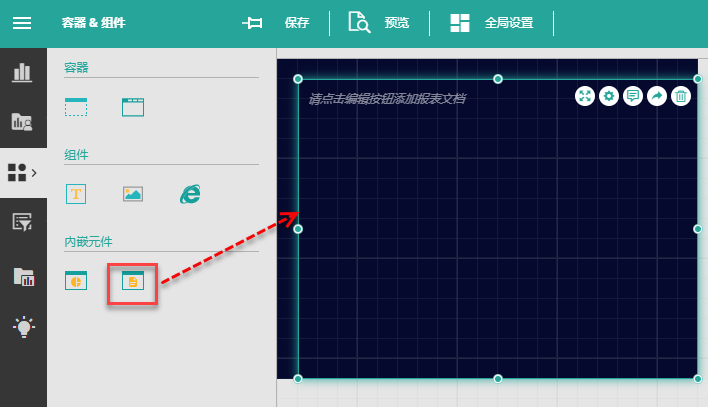Click the bottom-left corner handle
This screenshot has height=407, width=708.
pyautogui.click(x=298, y=379)
